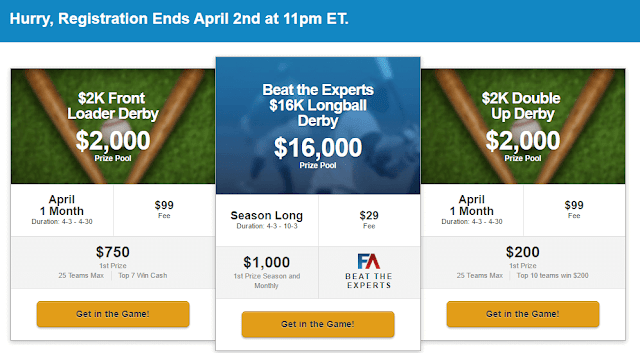Click Get in the Game under Double Up Derby
The width and height of the screenshot is (640, 360).
tap(523, 314)
